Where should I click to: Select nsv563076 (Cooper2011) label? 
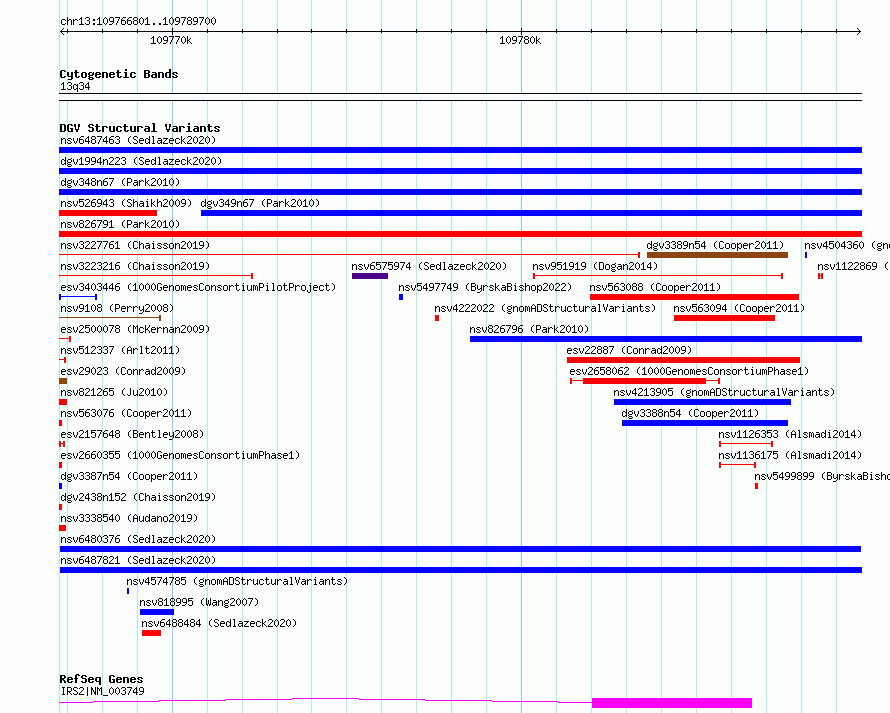pos(126,413)
